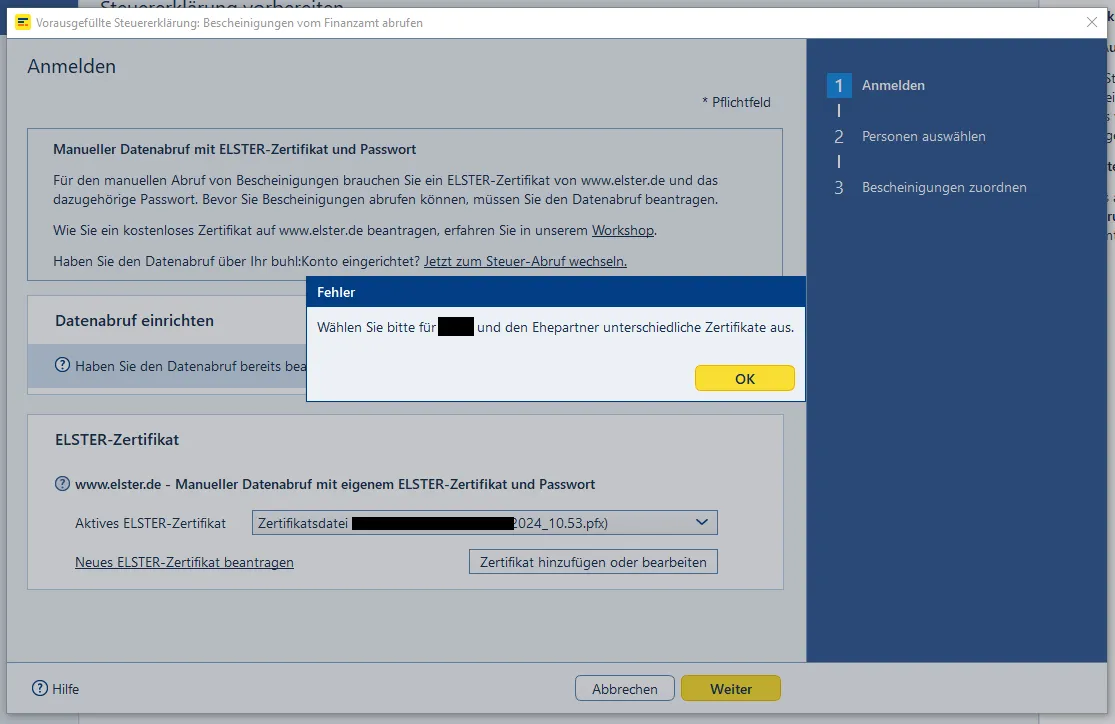Image resolution: width=1115 pixels, height=724 pixels.
Task: Click the yellow app icon in title bar
Action: tap(23, 22)
